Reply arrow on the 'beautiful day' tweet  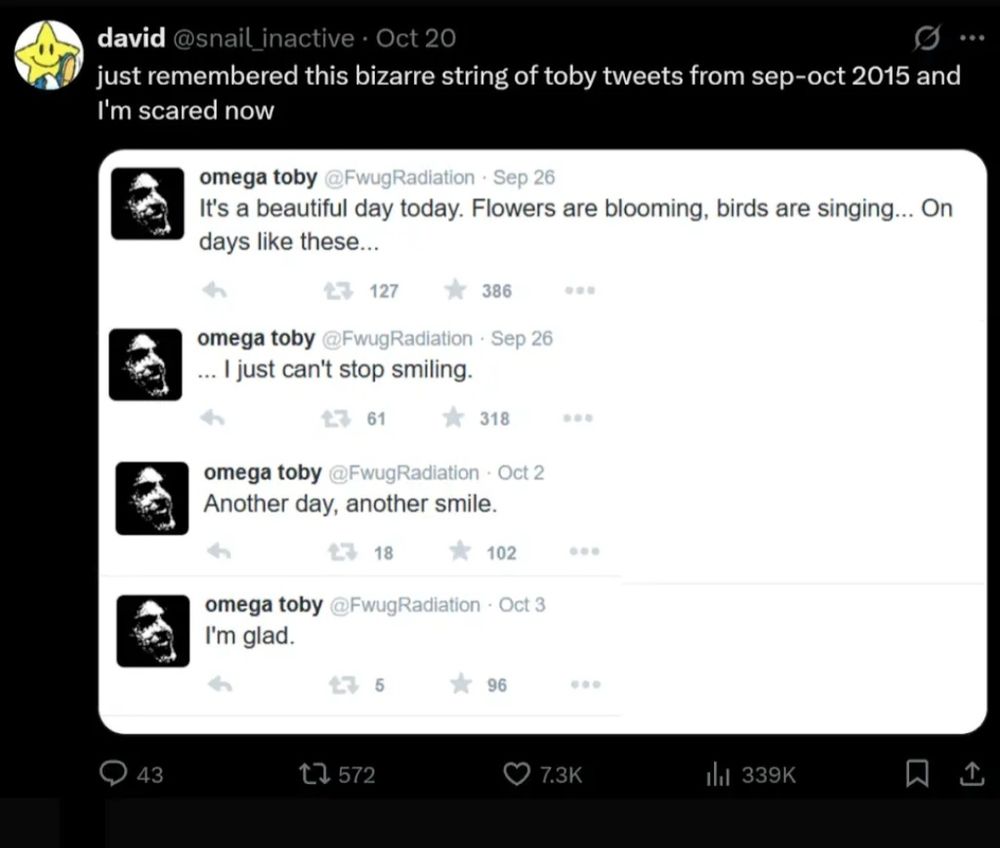point(215,290)
